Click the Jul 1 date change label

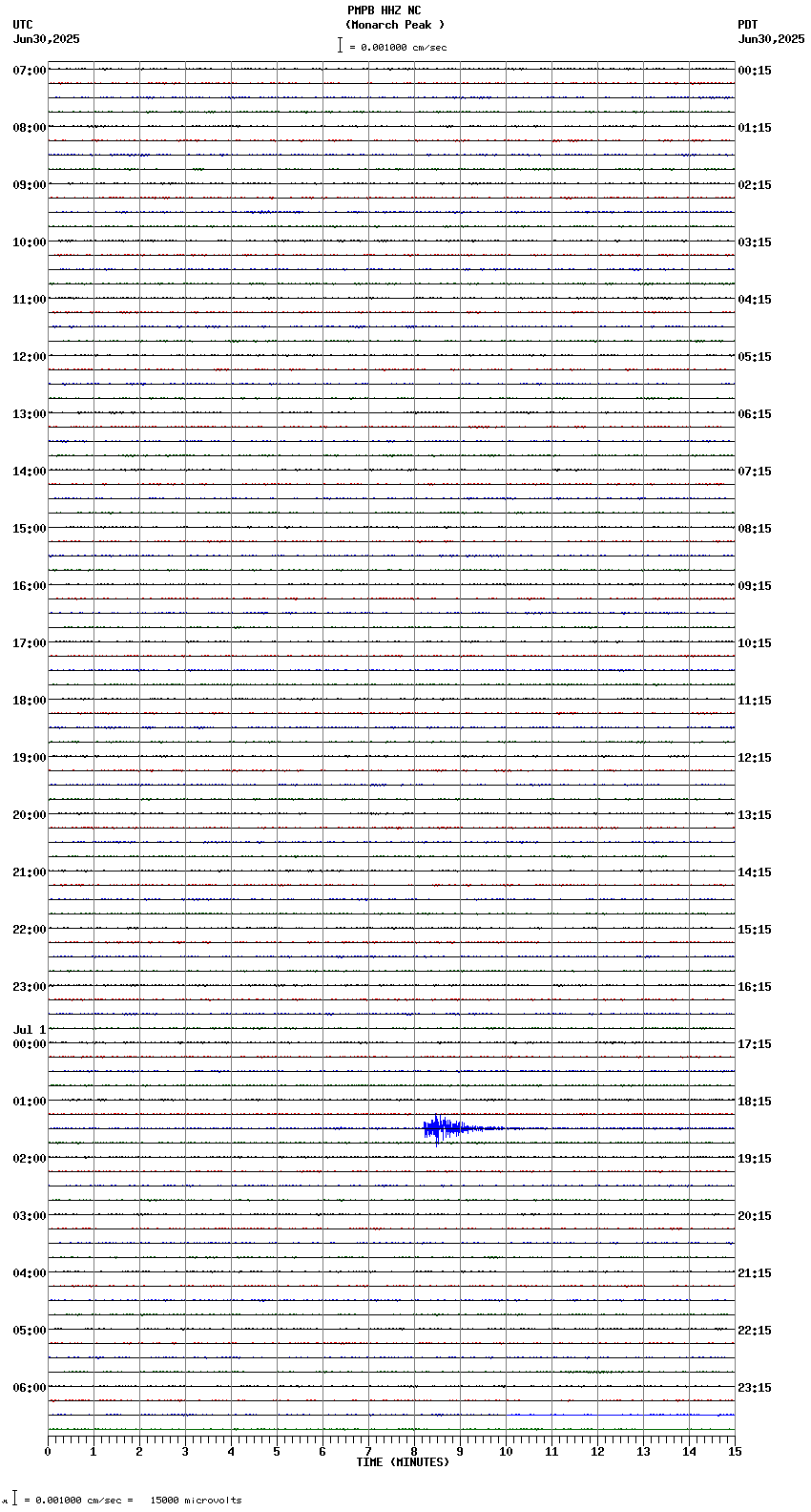tap(30, 1030)
